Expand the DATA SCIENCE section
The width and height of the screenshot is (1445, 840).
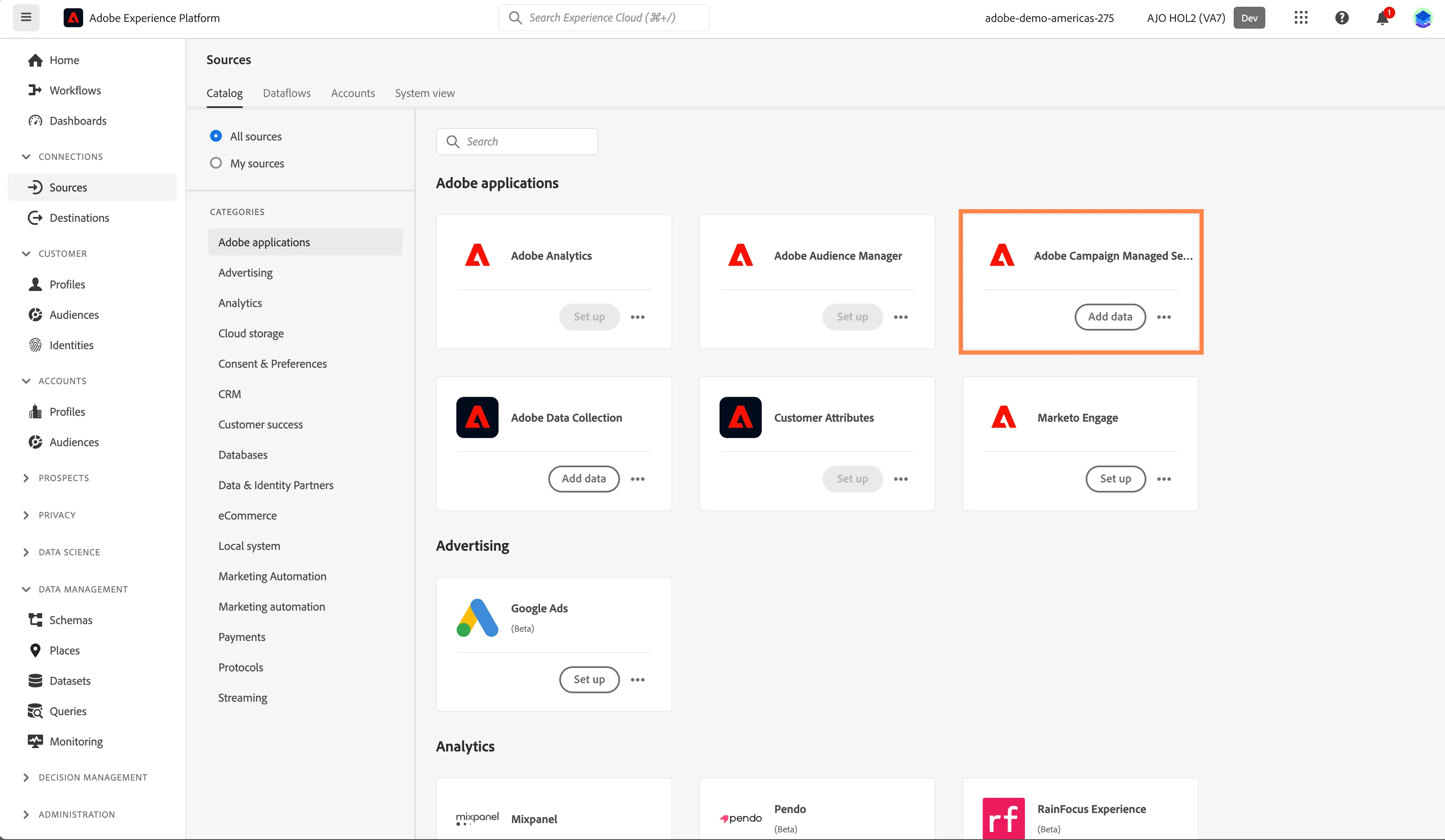click(26, 552)
